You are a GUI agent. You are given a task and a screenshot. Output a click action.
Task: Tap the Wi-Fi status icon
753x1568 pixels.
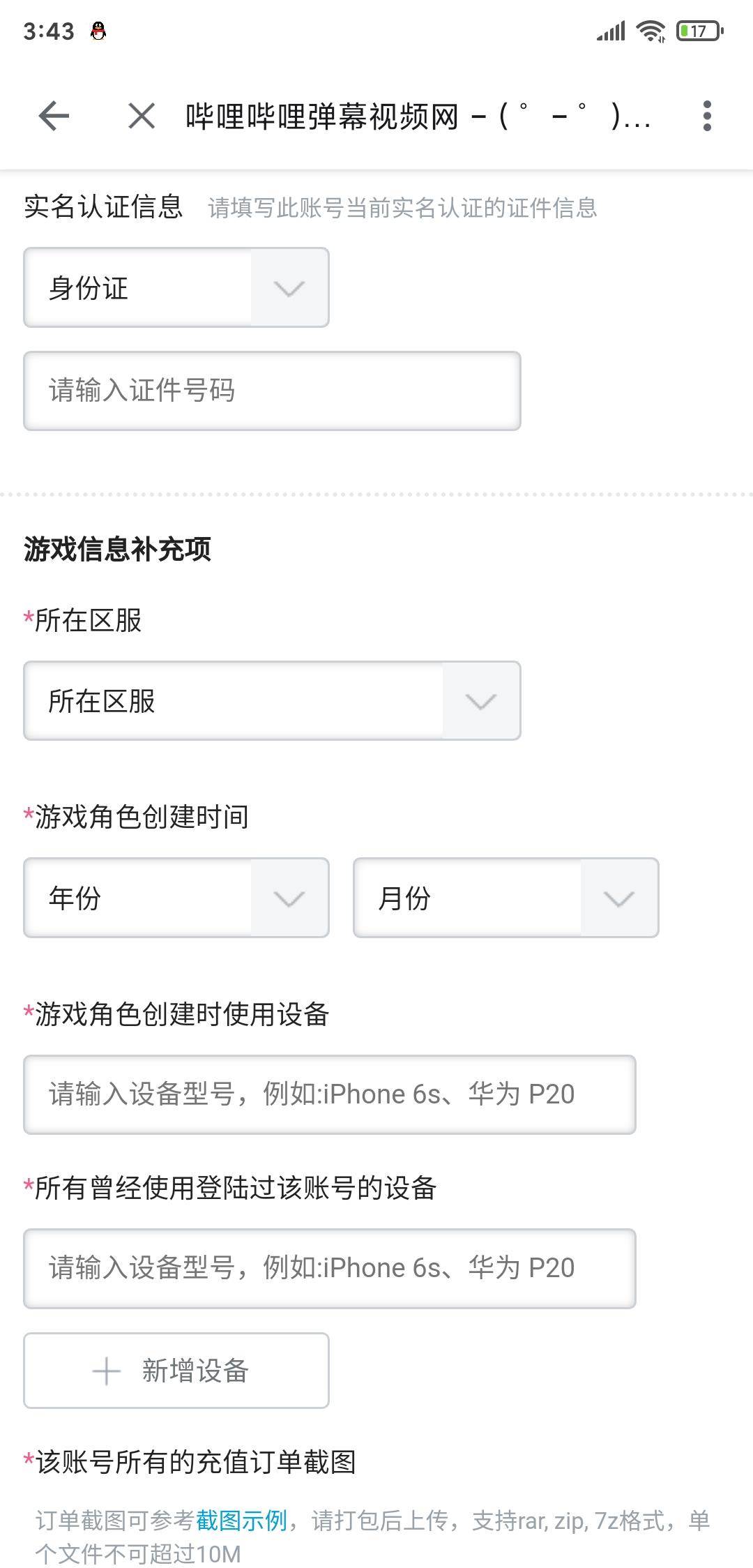pyautogui.click(x=651, y=31)
